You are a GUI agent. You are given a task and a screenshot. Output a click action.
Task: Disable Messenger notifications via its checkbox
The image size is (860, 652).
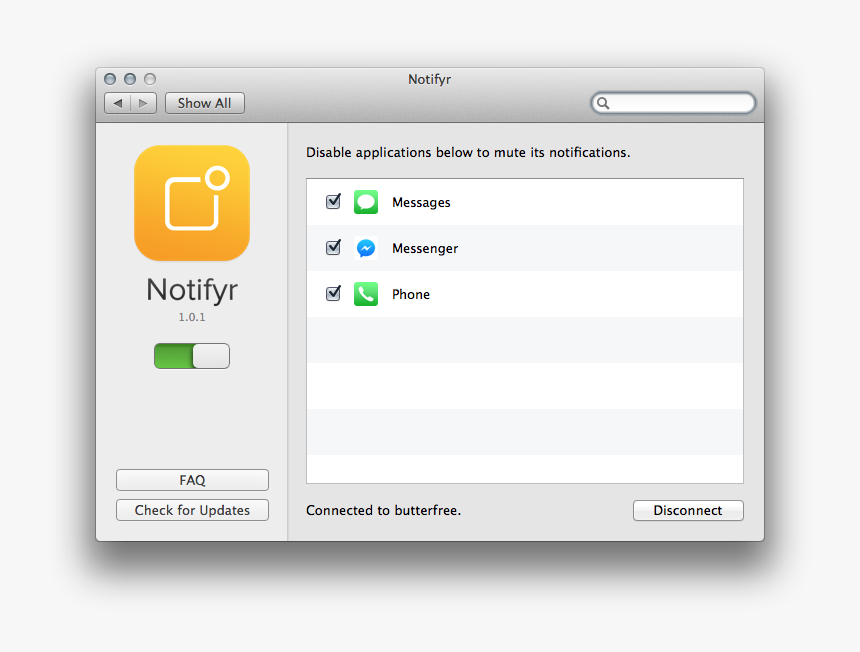[333, 247]
